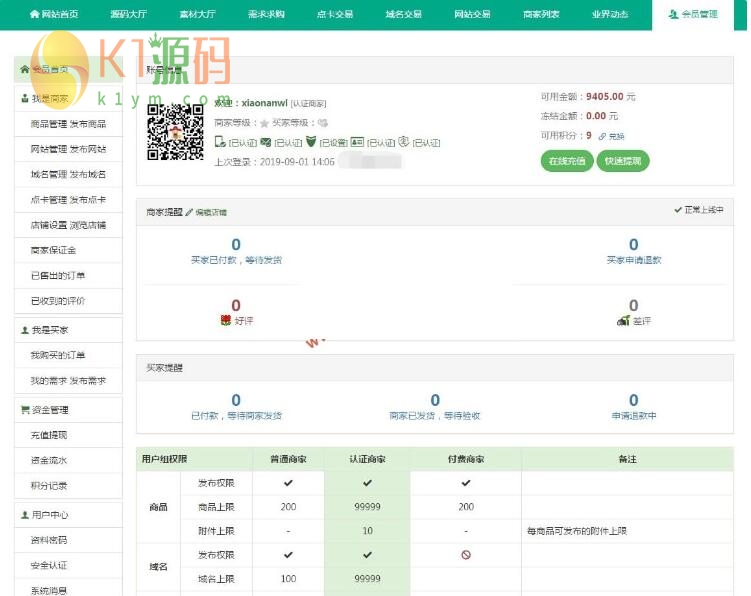Click 9405.00 available balance value

tap(604, 97)
